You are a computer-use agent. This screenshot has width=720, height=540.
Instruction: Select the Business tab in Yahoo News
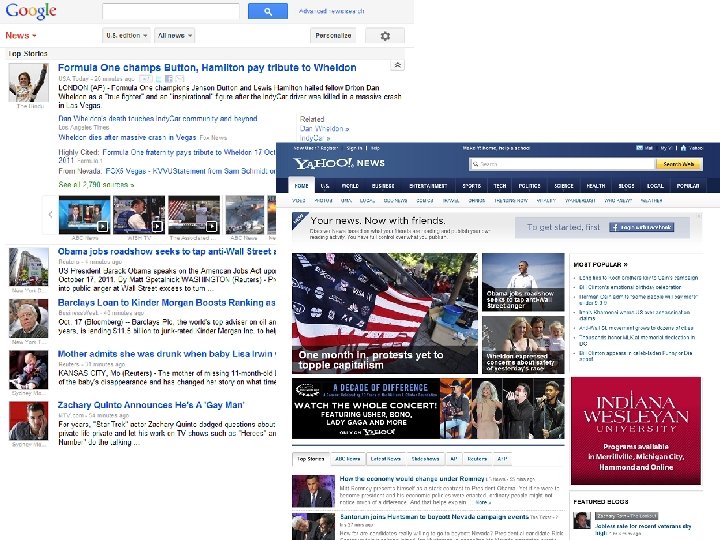383,186
